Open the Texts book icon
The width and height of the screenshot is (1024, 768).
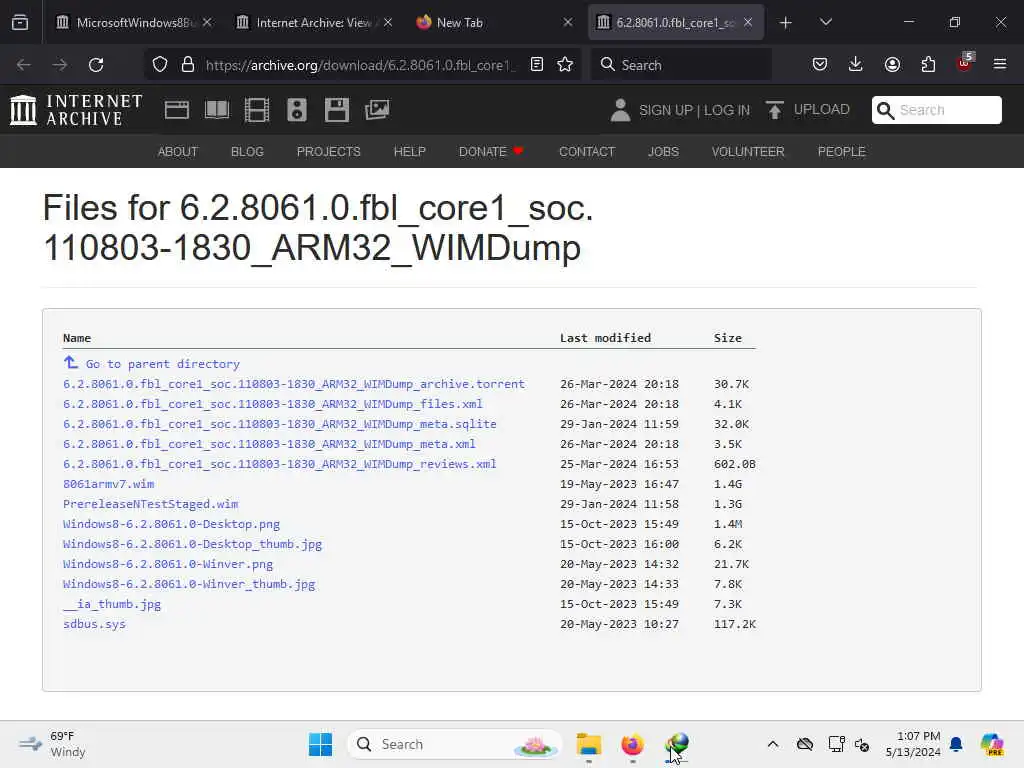(217, 110)
